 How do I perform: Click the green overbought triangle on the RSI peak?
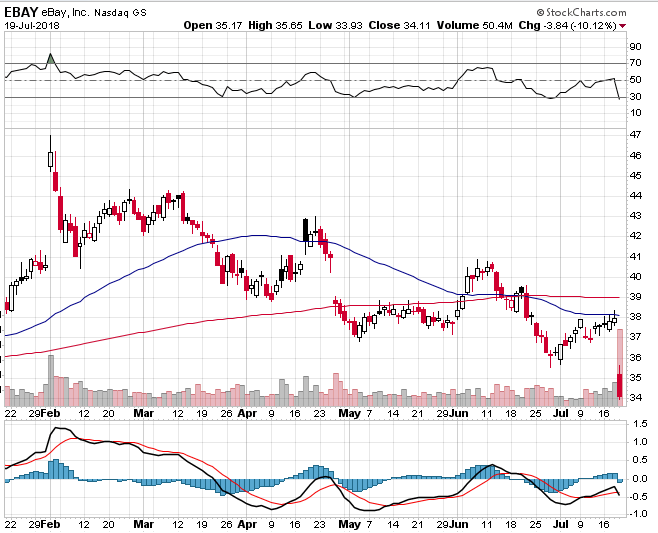(x=51, y=59)
